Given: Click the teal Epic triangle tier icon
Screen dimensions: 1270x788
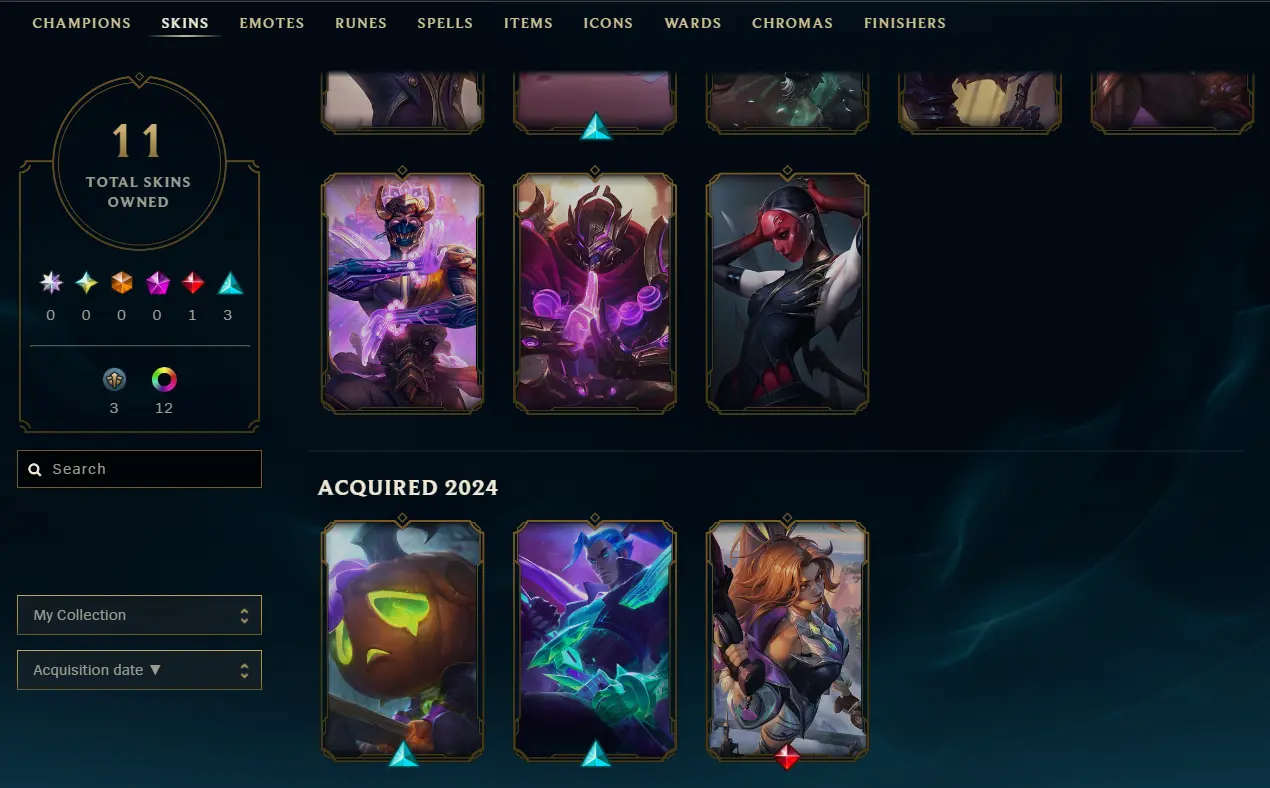Looking at the screenshot, I should coord(230,283).
